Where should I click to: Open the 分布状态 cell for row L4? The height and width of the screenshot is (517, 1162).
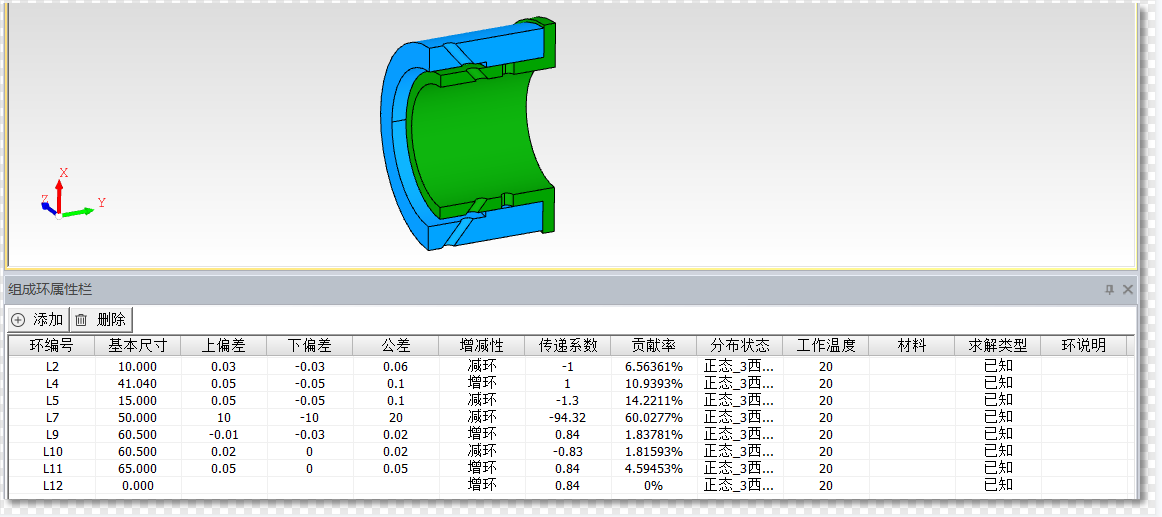(x=739, y=383)
